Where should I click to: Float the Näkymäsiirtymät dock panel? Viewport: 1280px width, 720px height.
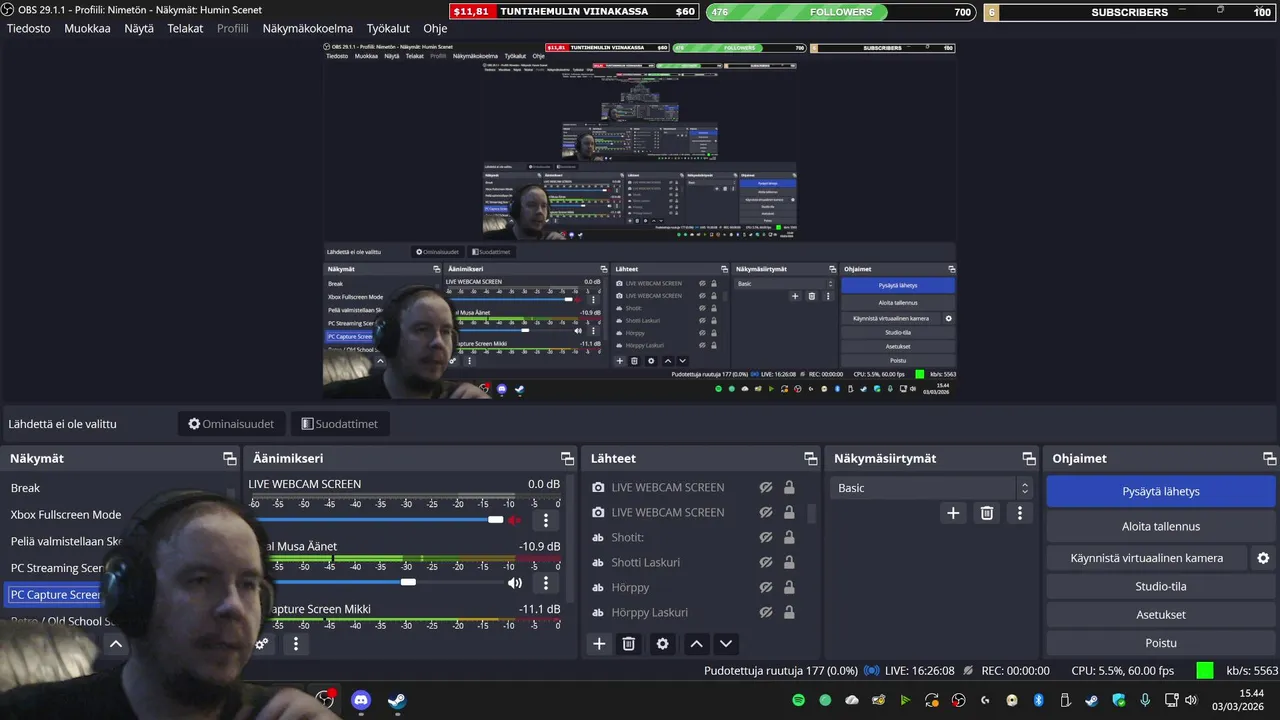tap(1029, 458)
